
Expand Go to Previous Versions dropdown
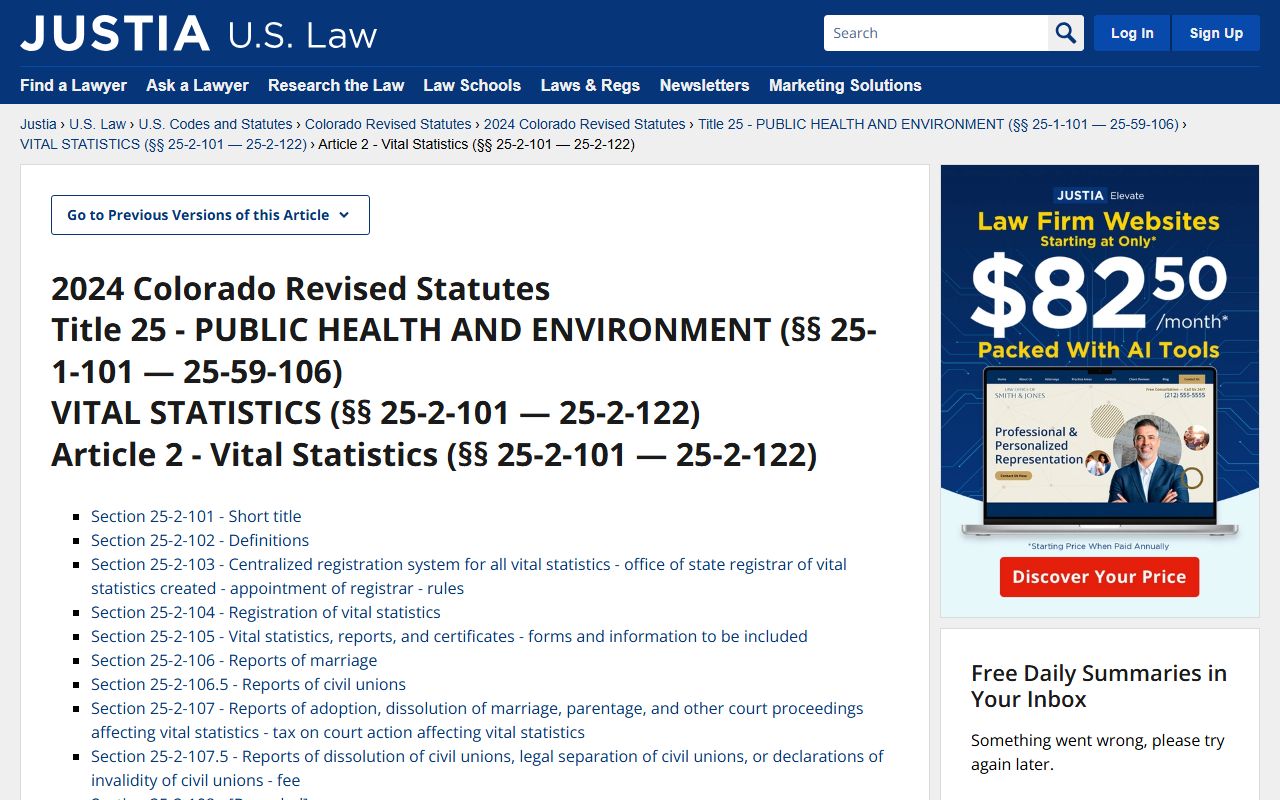(x=210, y=215)
